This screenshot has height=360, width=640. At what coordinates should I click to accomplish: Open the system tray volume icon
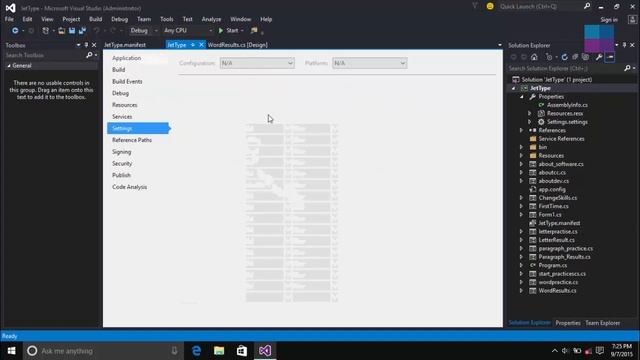(x=565, y=351)
